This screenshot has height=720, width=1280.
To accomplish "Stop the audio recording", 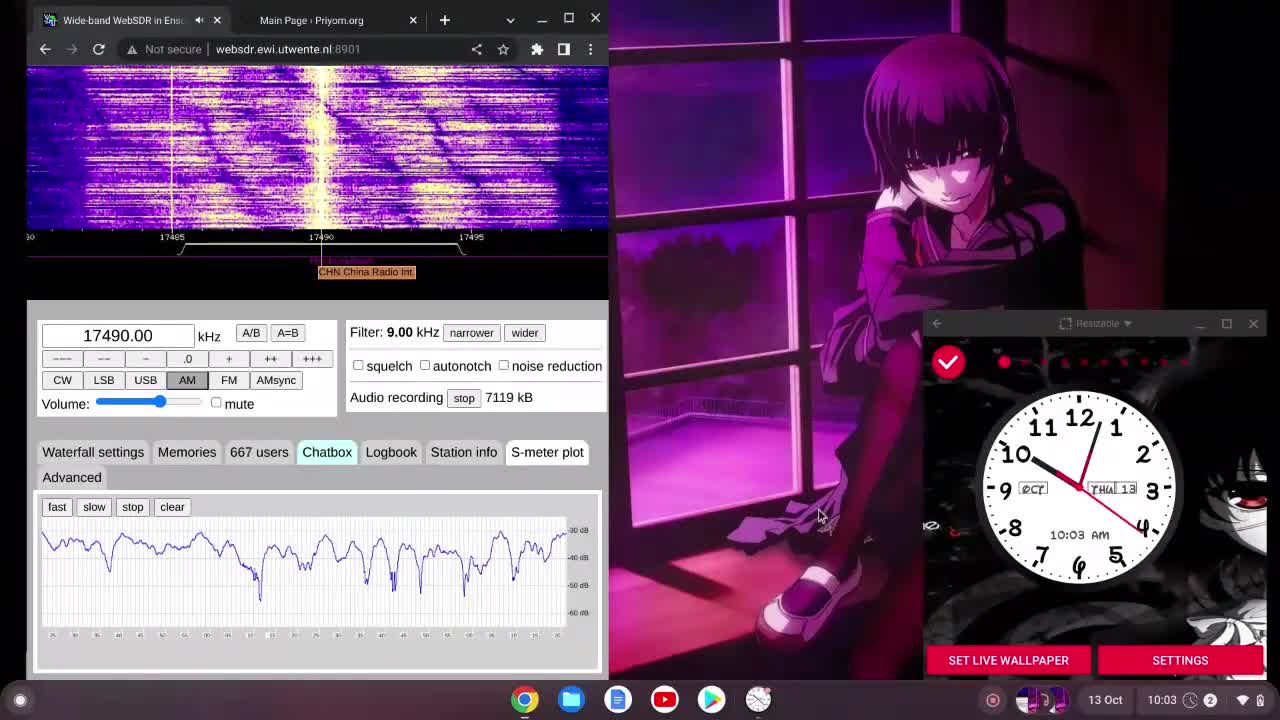I will click(x=464, y=398).
